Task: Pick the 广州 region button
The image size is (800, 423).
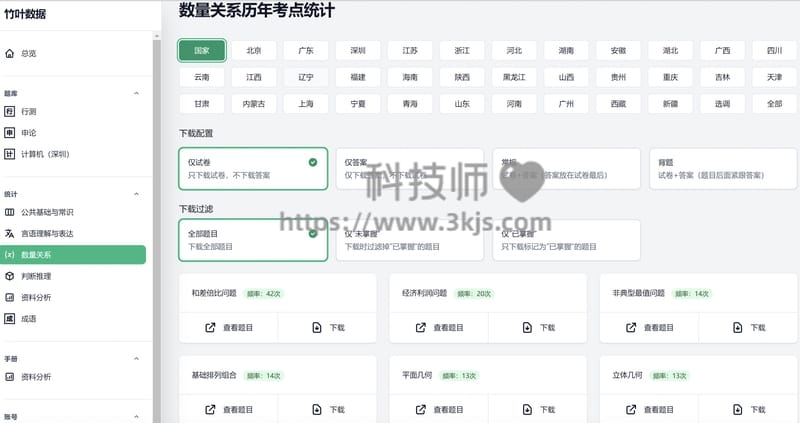Action: click(x=566, y=104)
